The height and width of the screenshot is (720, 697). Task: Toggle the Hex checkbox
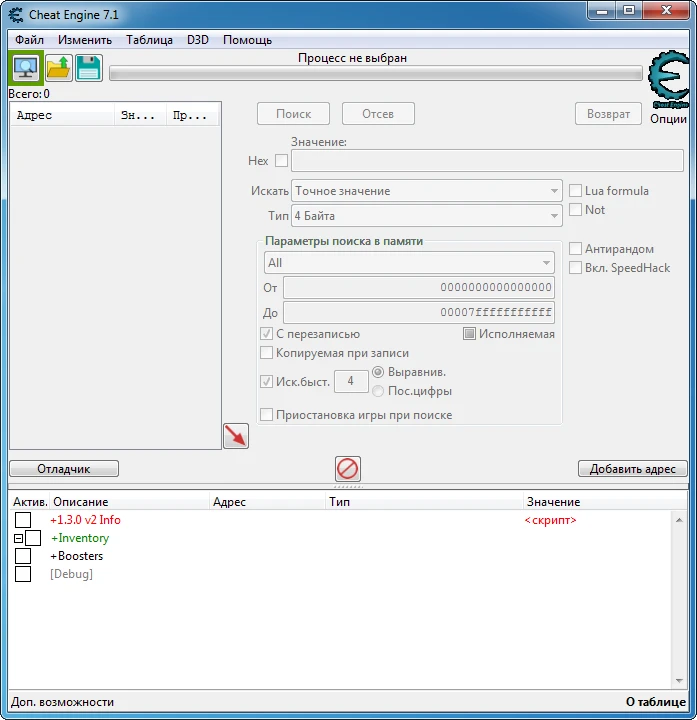(281, 161)
